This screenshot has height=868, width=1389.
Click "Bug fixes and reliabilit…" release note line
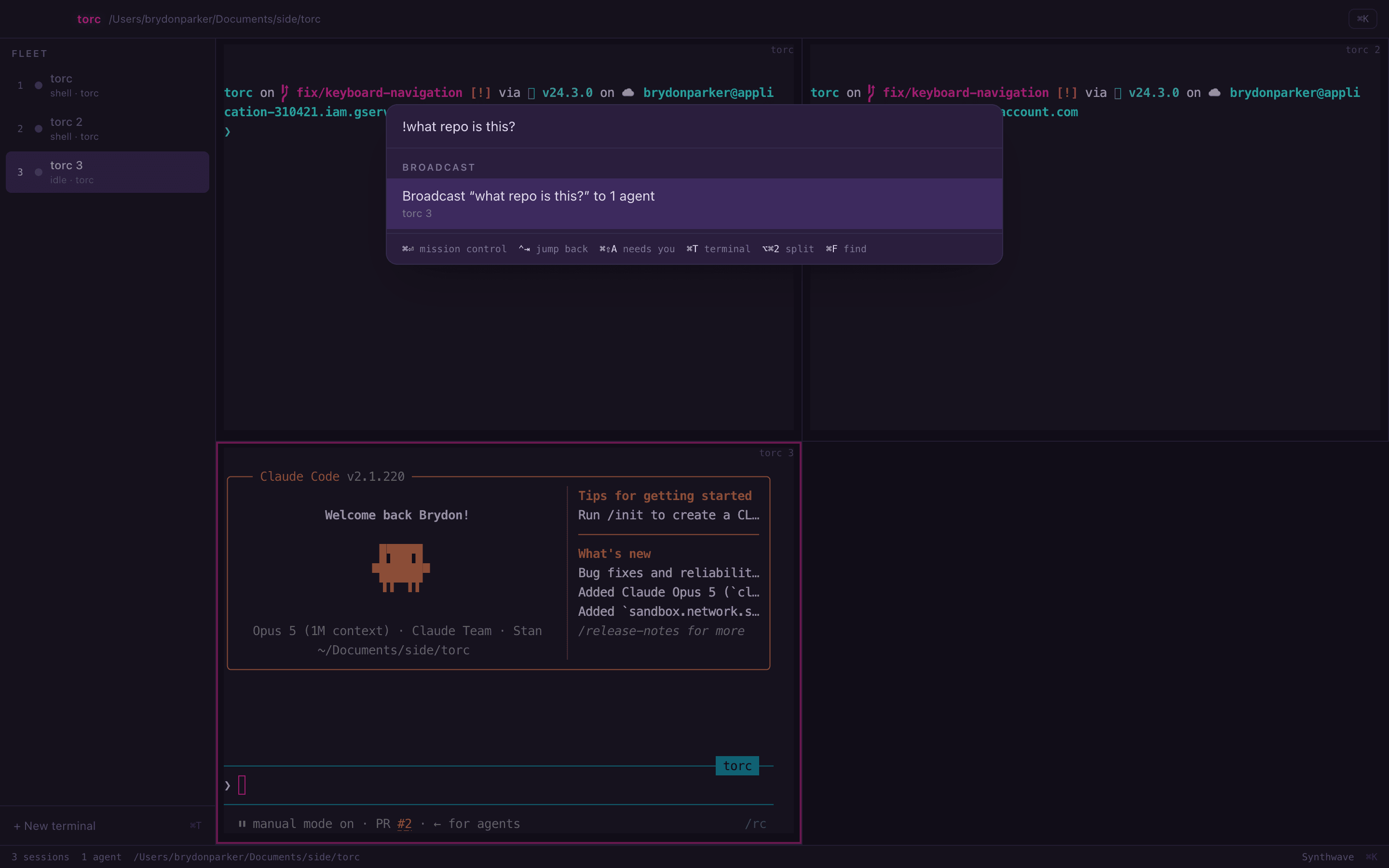pyautogui.click(x=668, y=572)
